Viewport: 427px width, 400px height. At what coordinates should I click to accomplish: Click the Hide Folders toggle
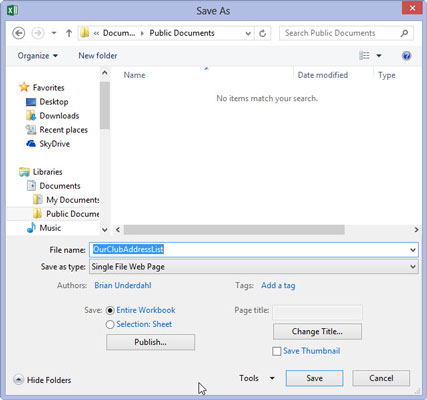click(42, 380)
